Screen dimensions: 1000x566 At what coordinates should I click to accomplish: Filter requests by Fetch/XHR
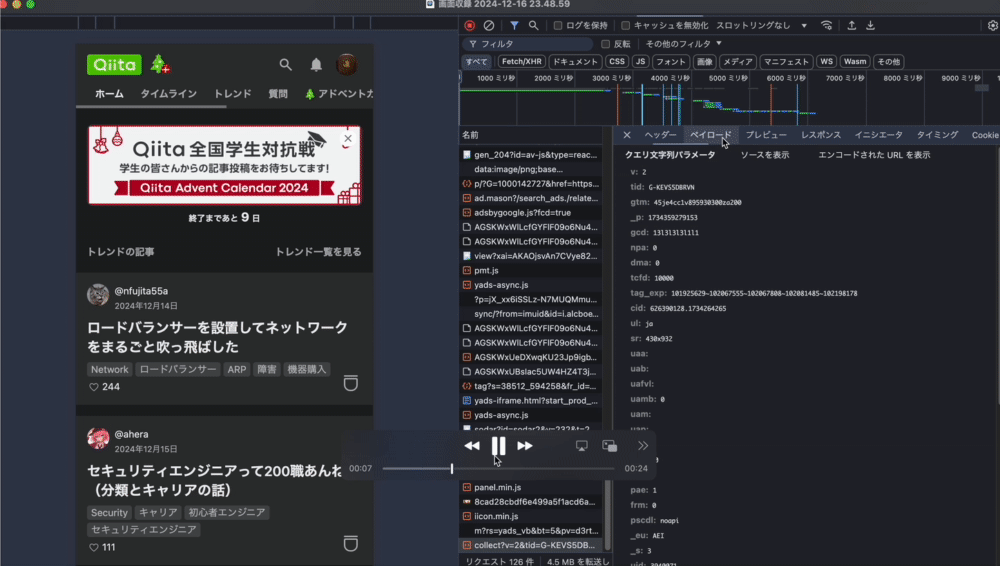pyautogui.click(x=522, y=62)
